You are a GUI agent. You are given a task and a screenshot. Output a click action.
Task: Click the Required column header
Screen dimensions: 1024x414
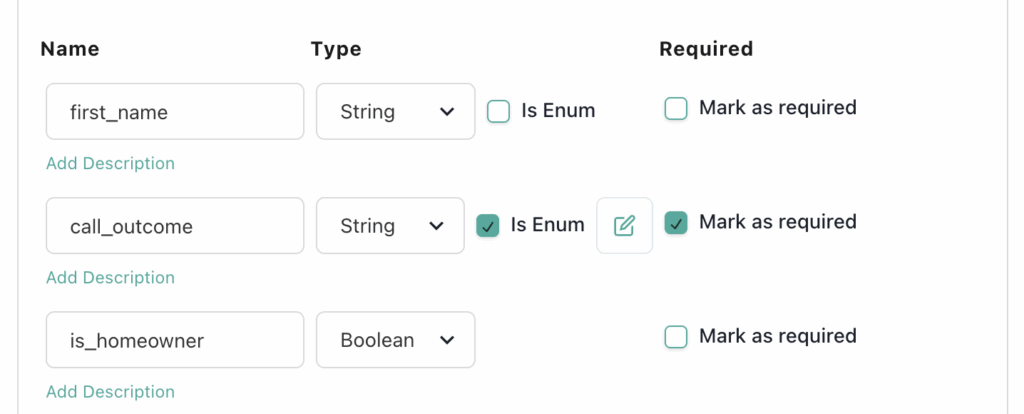point(706,48)
